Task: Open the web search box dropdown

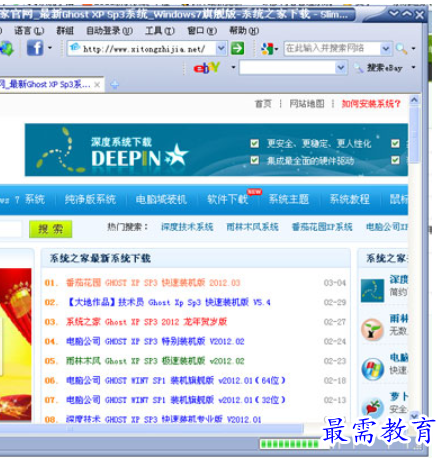Action: coord(386,49)
